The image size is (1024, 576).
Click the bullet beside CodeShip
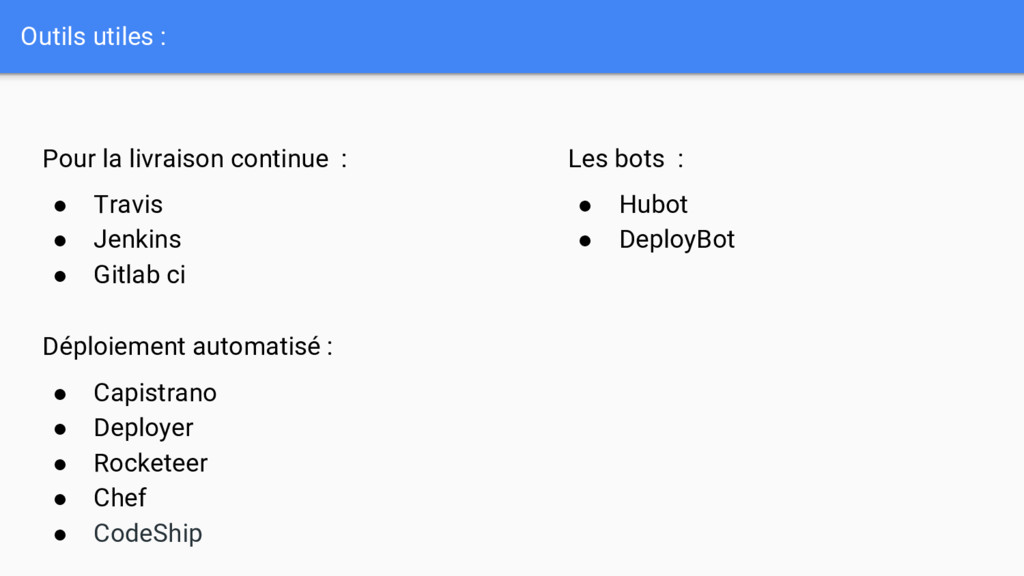[60, 536]
